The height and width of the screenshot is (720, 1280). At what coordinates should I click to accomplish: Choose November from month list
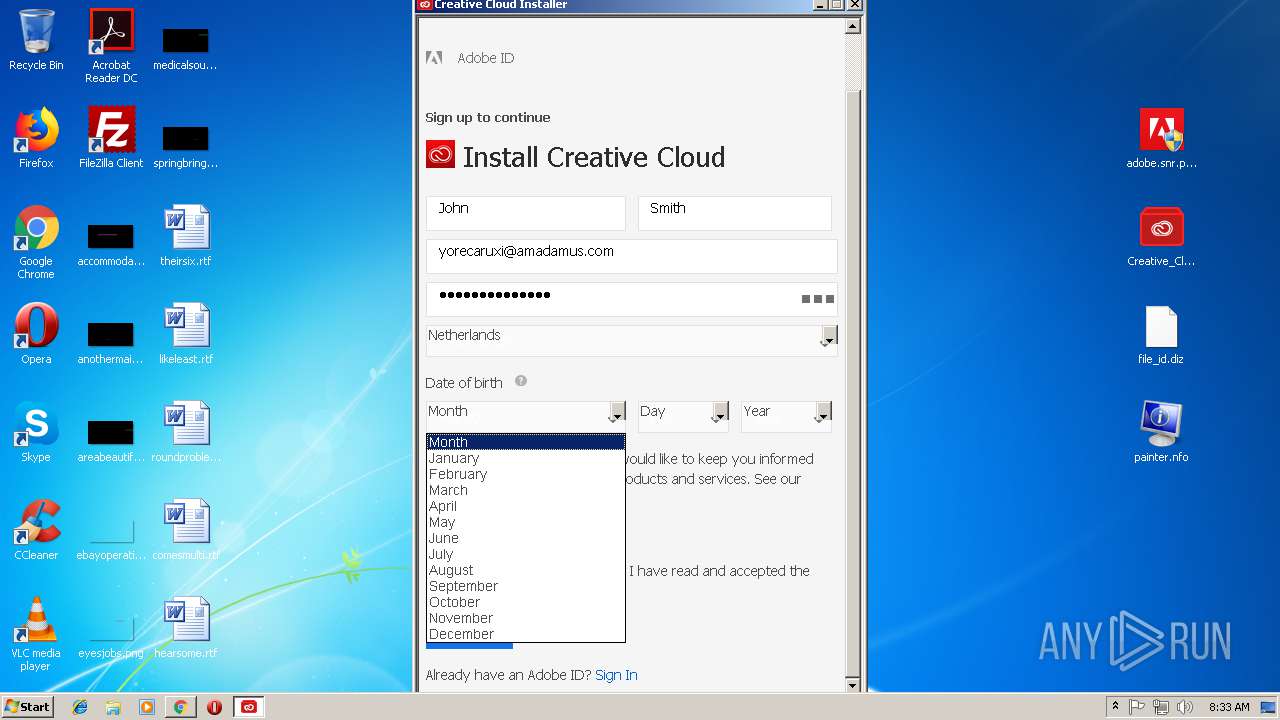pyautogui.click(x=526, y=618)
